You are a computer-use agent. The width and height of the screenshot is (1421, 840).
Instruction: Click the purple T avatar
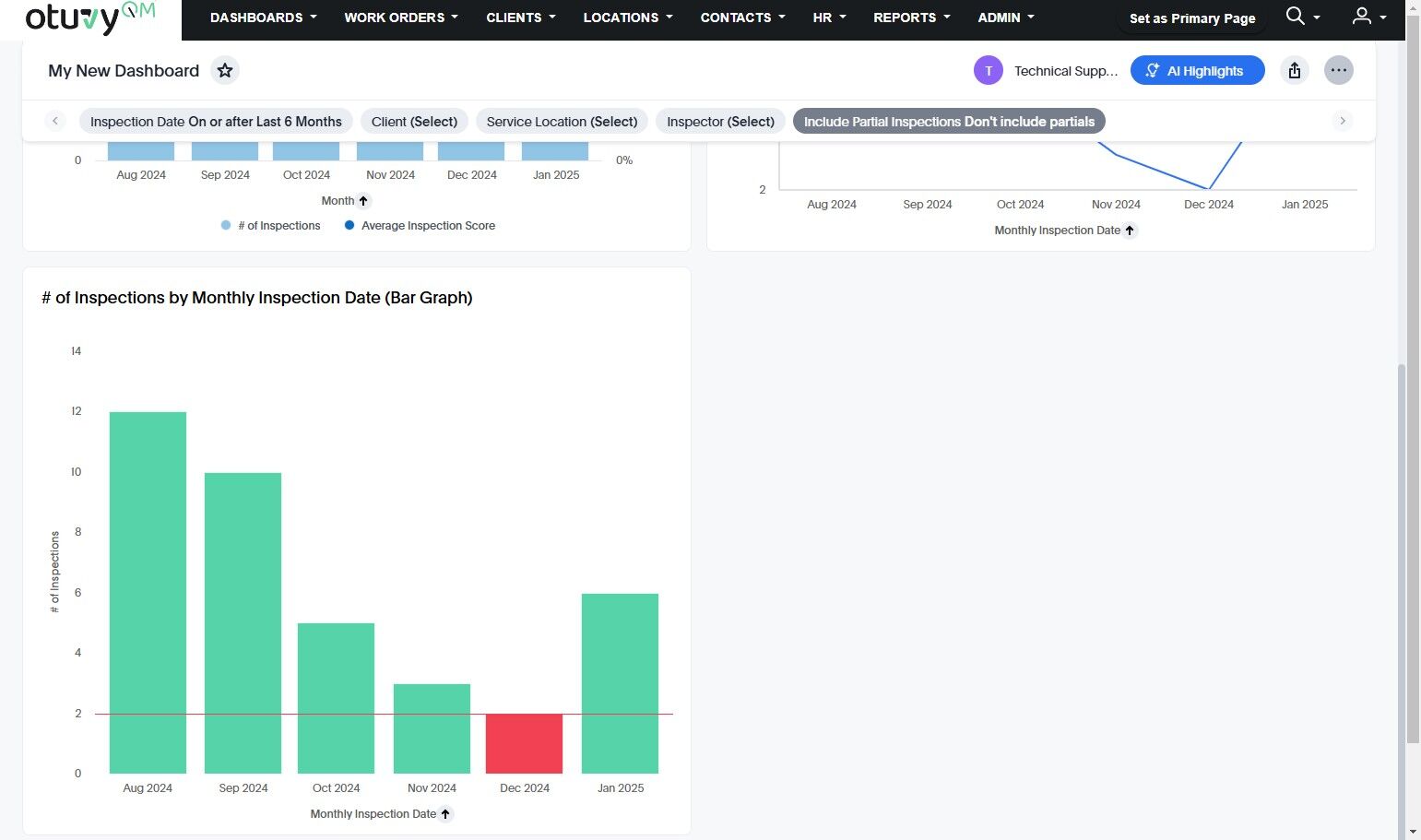coord(989,71)
